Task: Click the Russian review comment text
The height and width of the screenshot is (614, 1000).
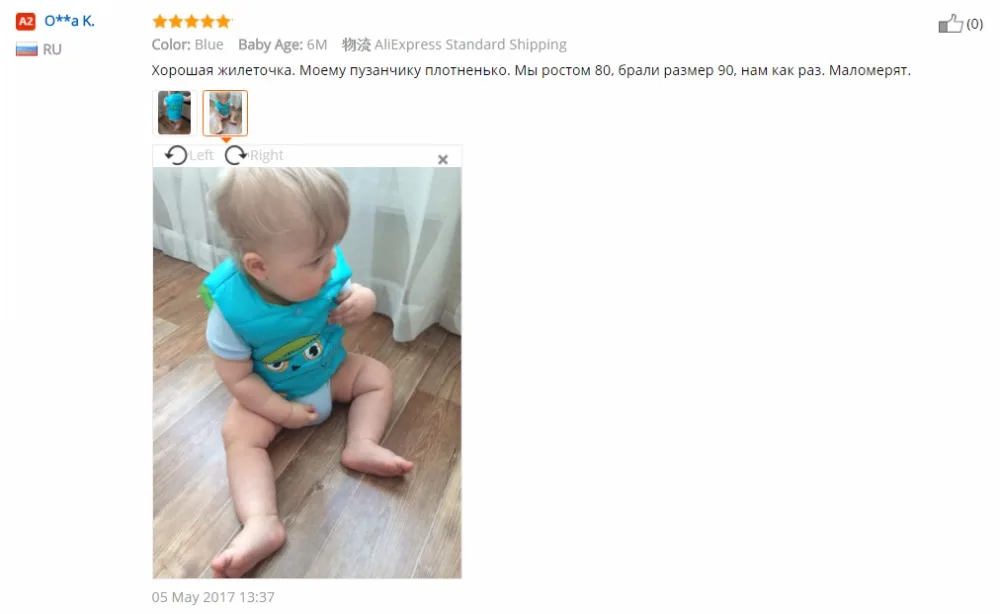Action: coord(531,70)
